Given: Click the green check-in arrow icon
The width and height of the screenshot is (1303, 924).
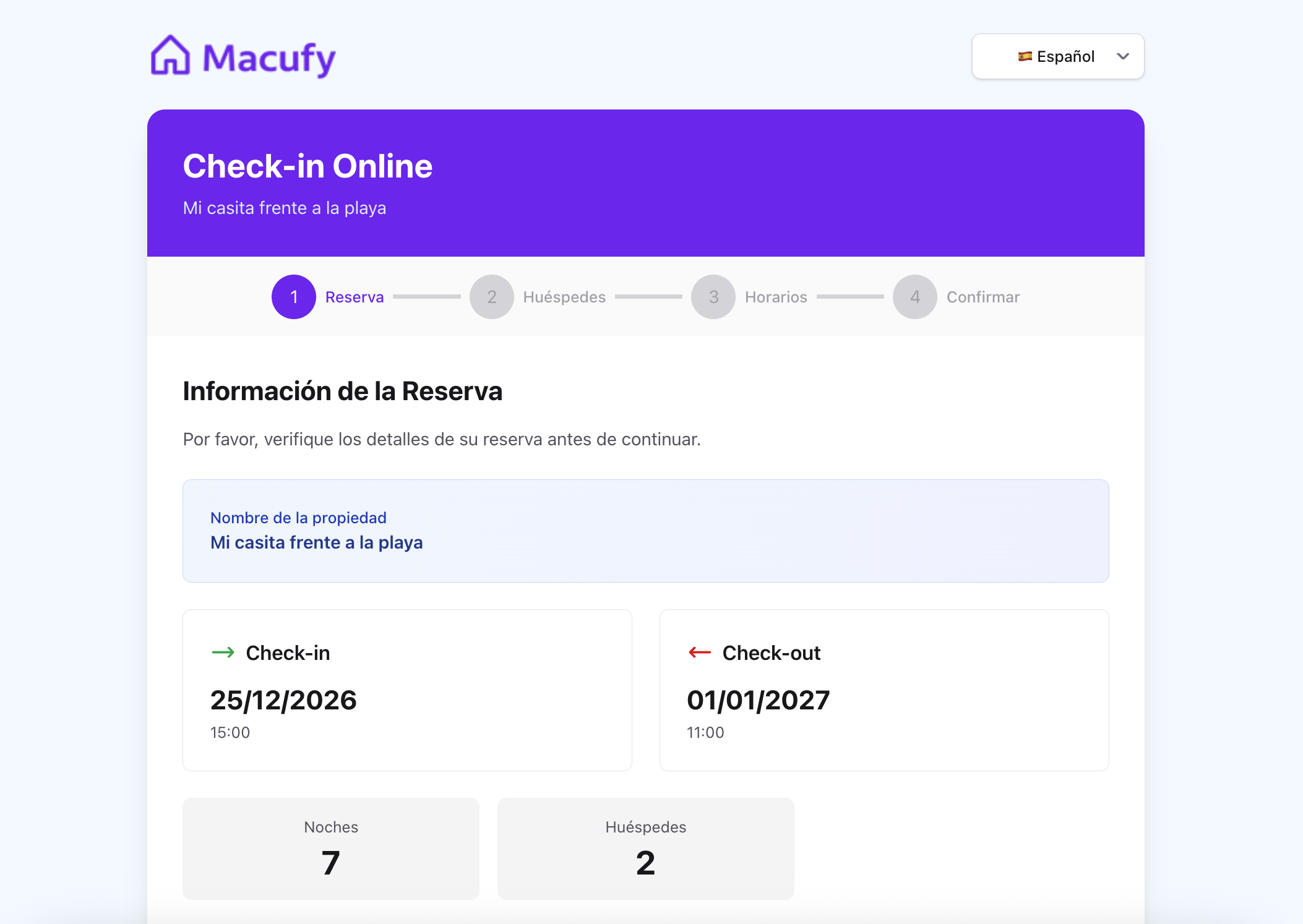Looking at the screenshot, I should tap(224, 652).
